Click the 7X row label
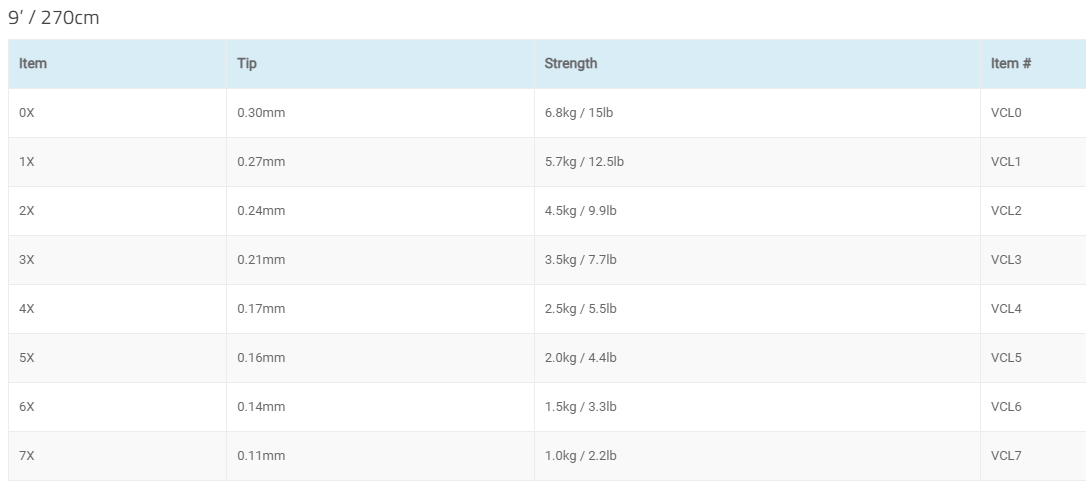Screen dimensions: 1086x488 [x=26, y=456]
